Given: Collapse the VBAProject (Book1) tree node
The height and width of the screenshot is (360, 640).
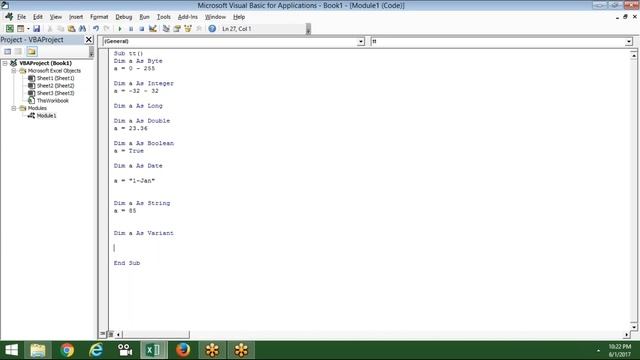Looking at the screenshot, I should [5, 63].
